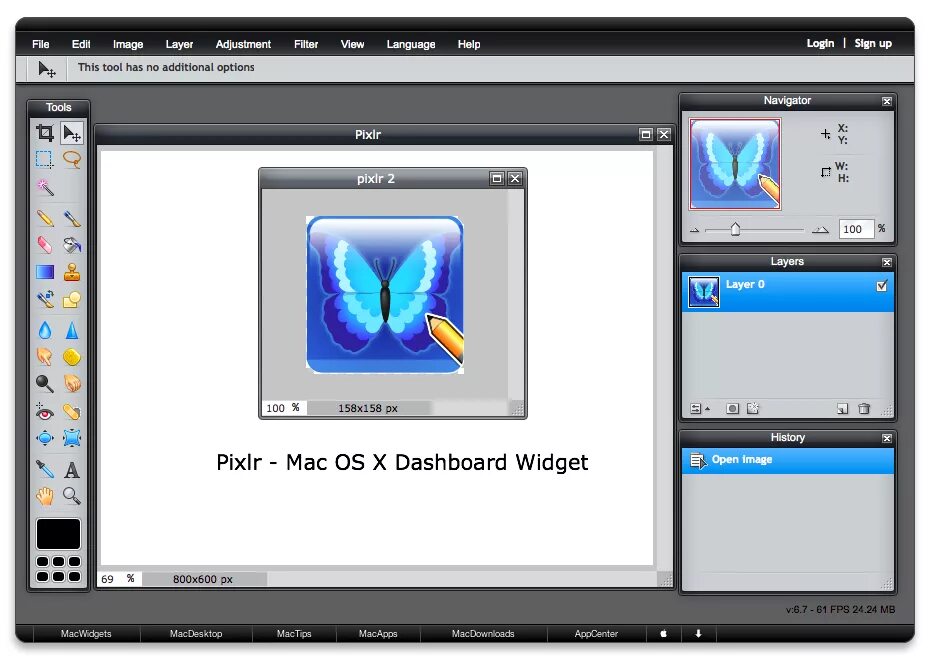Click zoom out icon in Navigator

click(x=695, y=230)
